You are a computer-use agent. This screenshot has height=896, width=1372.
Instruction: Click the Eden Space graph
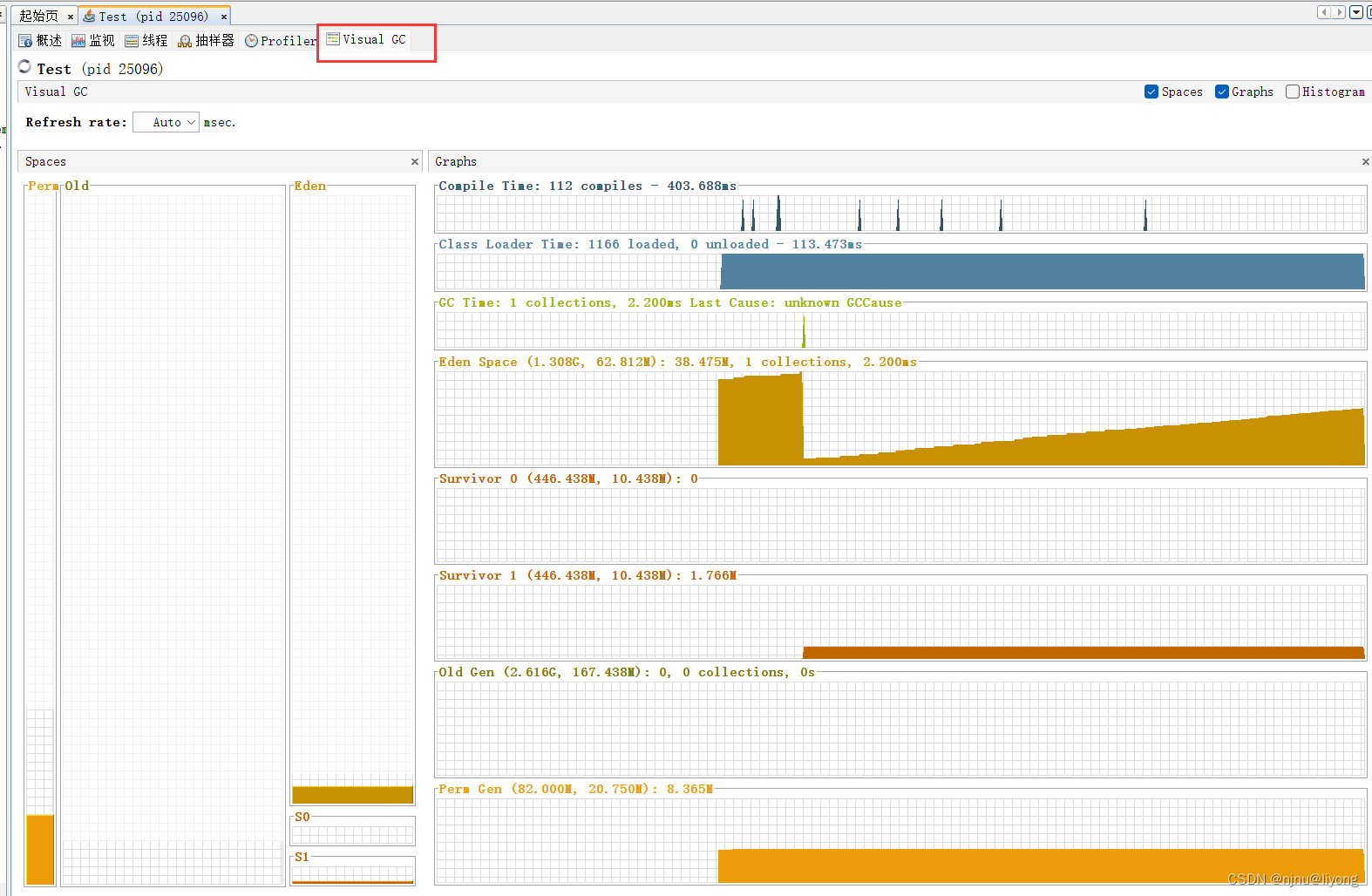pos(900,418)
